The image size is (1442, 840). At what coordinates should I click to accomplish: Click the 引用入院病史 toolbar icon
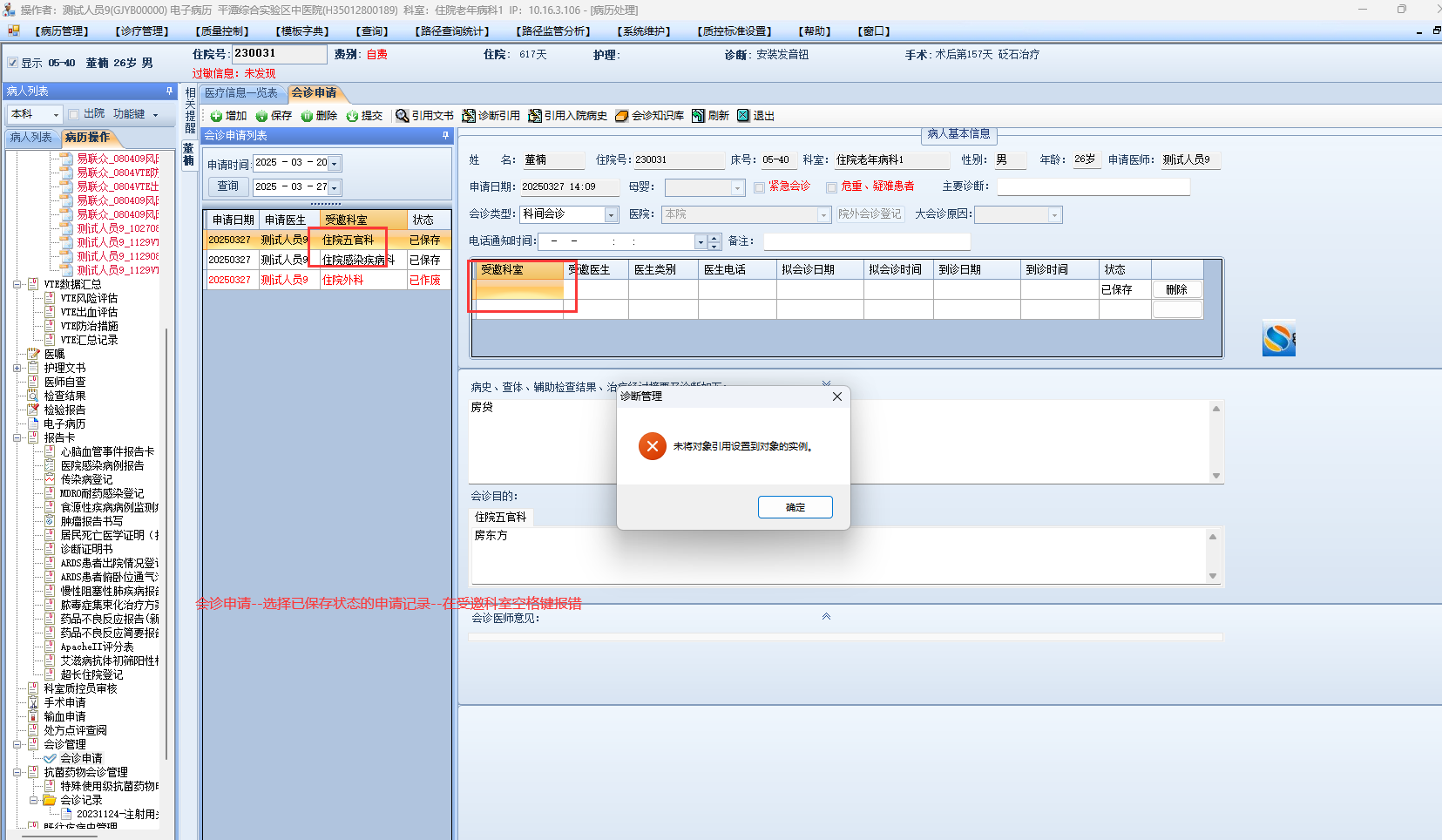[535, 116]
